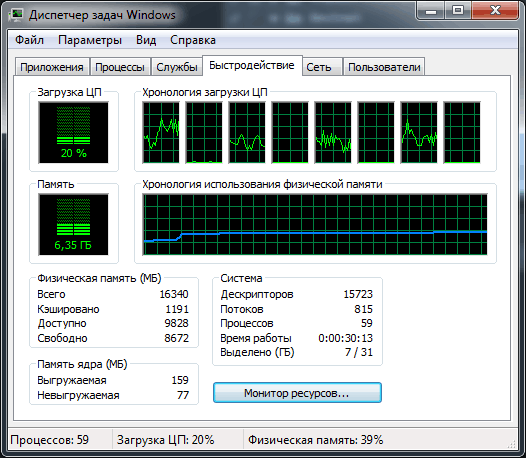526x458 pixels.
Task: Click the Кэшировано value 1191
Action: point(177,309)
